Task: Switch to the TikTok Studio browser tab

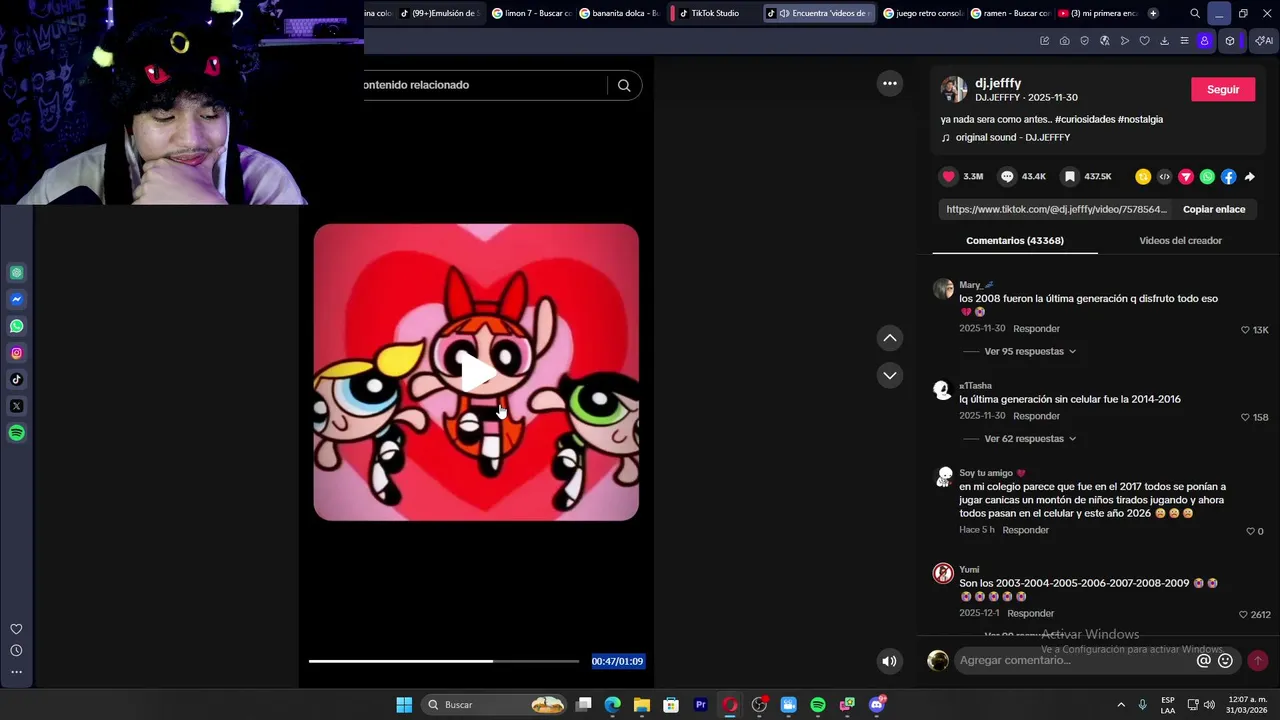Action: pyautogui.click(x=714, y=13)
